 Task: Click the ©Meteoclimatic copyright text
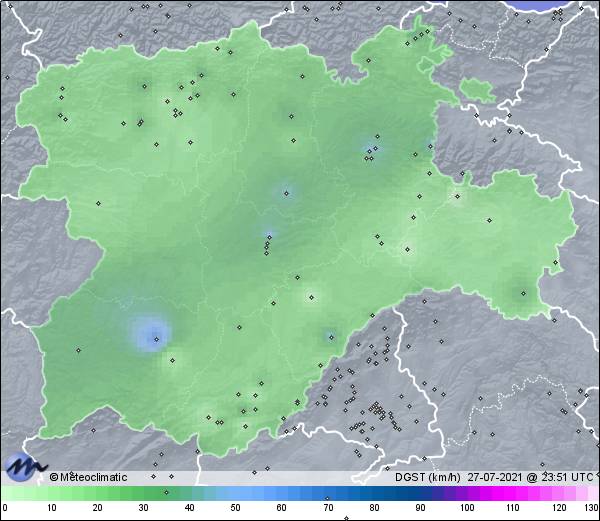(88, 477)
